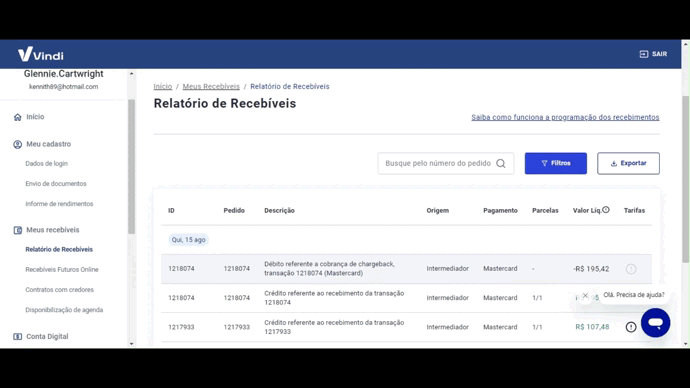The height and width of the screenshot is (388, 690).
Task: Open the Início home icon in sidebar
Action: [x=18, y=117]
